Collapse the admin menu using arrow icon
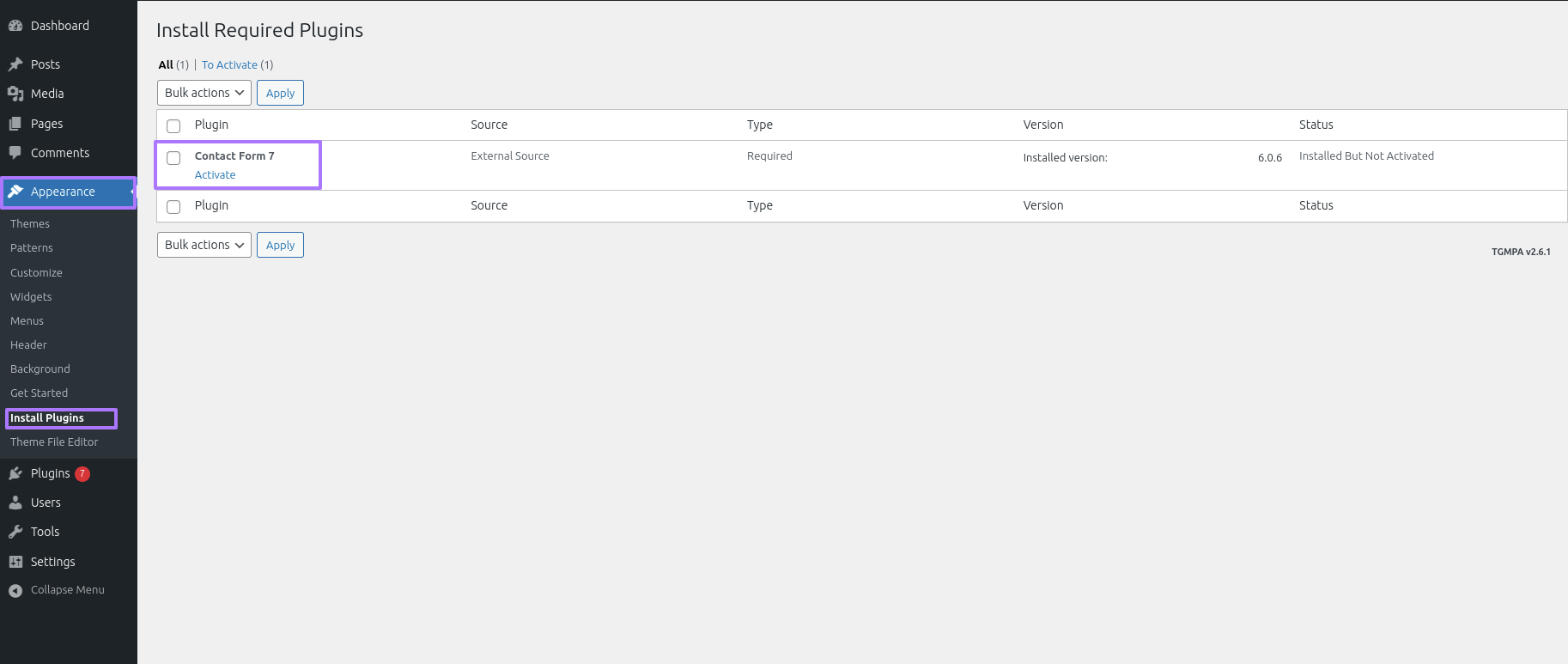The height and width of the screenshot is (664, 1568). 15,590
